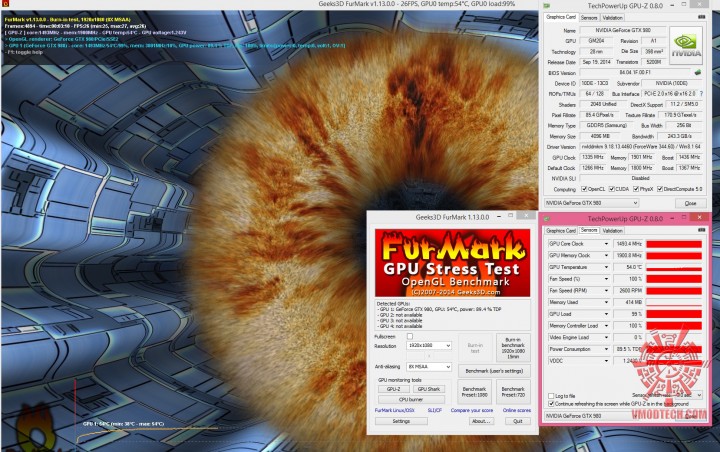The height and width of the screenshot is (452, 720).
Task: Switch to Sensors tab in upper GPU-Z window
Action: tap(589, 17)
